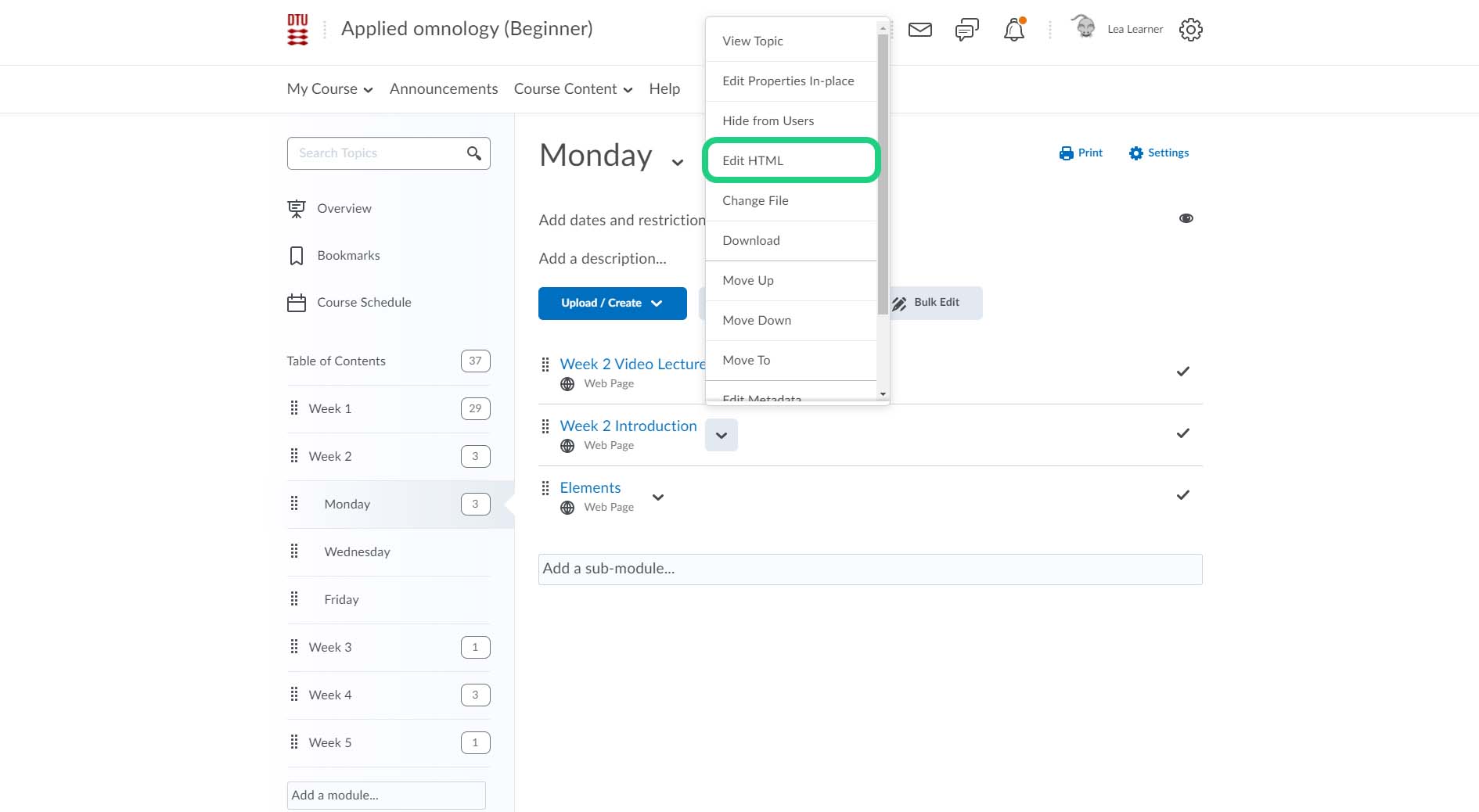Viewport: 1479px width, 812px height.
Task: Click the search magnifier icon
Action: point(473,153)
